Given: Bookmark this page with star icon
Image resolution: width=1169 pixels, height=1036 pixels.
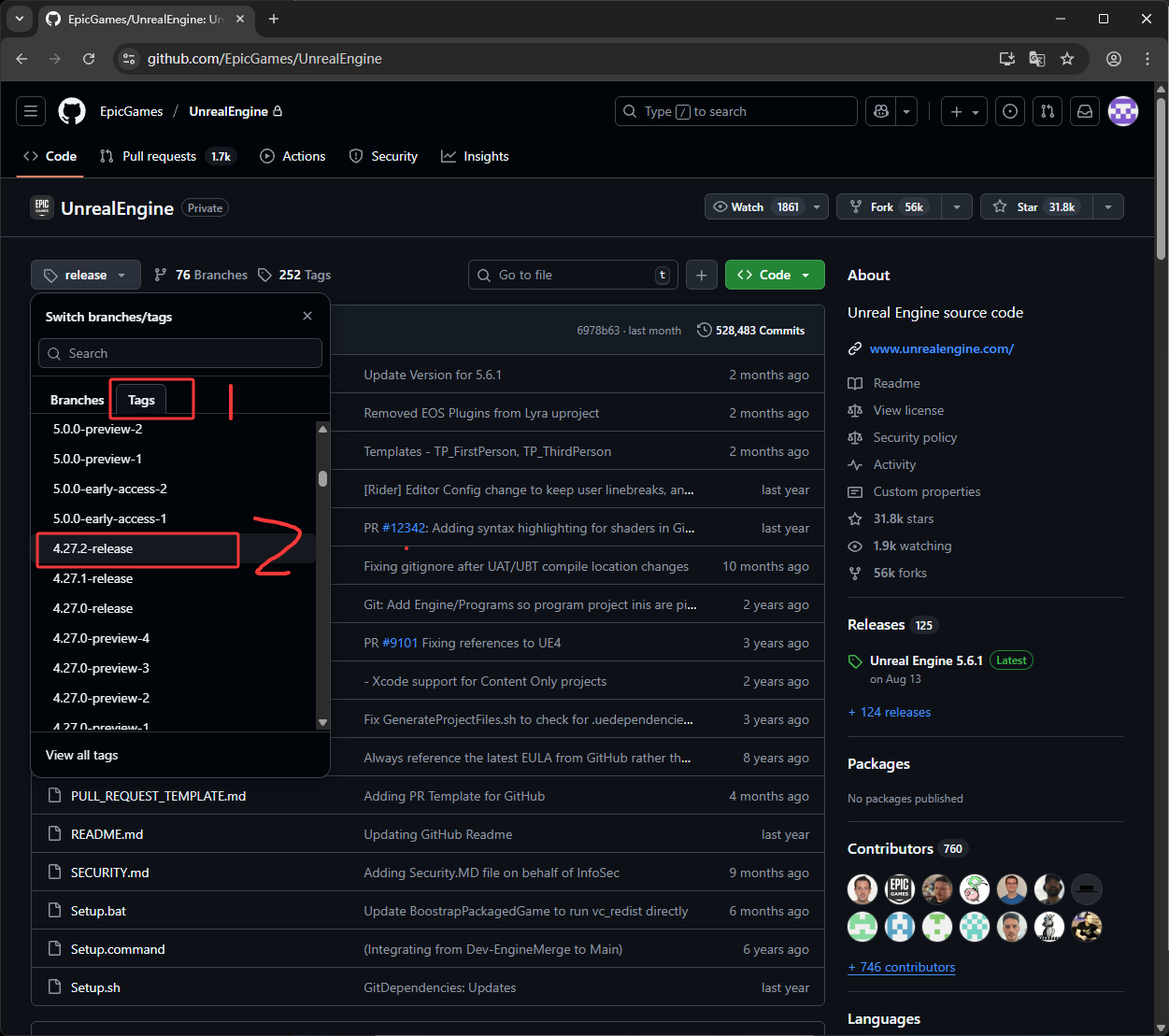Looking at the screenshot, I should click(1067, 58).
